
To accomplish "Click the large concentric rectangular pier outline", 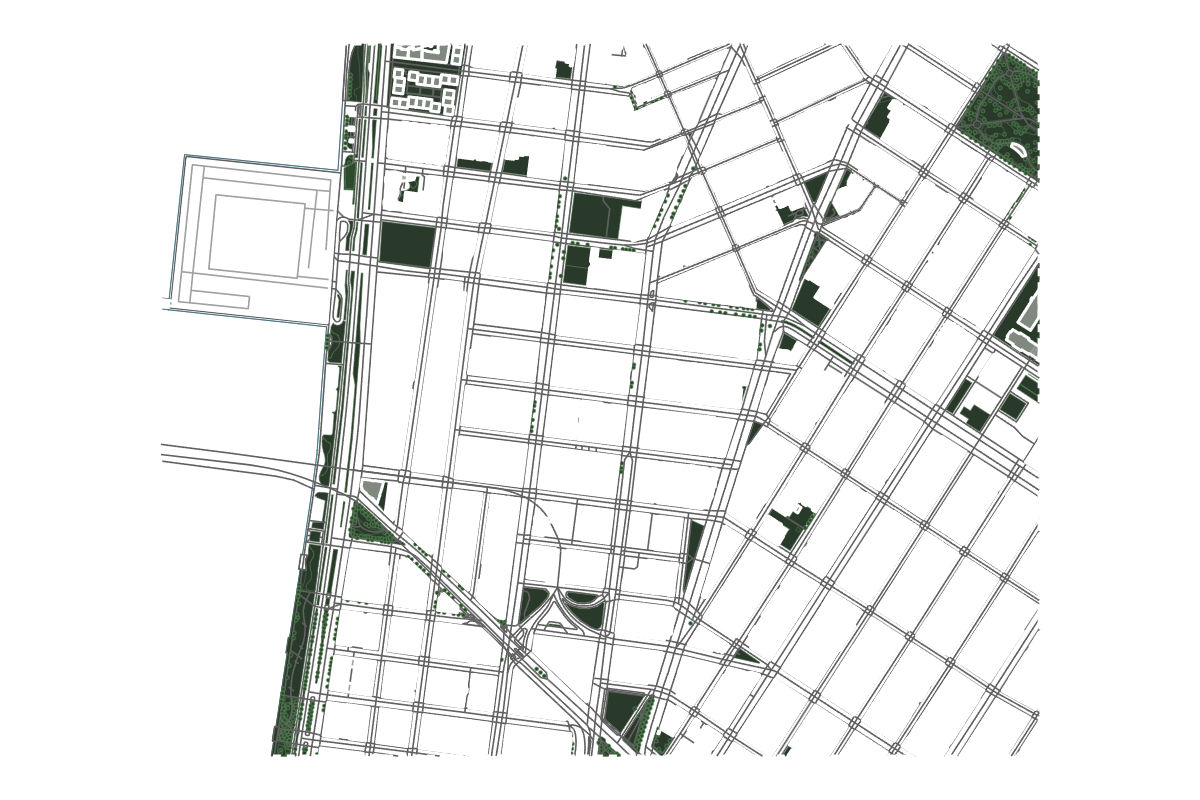I will 256,240.
